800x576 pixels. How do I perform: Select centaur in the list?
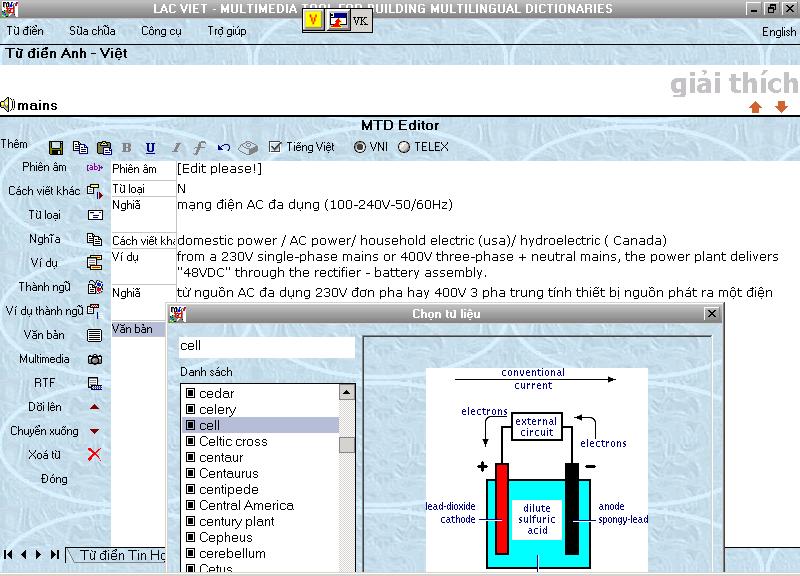pos(221,458)
